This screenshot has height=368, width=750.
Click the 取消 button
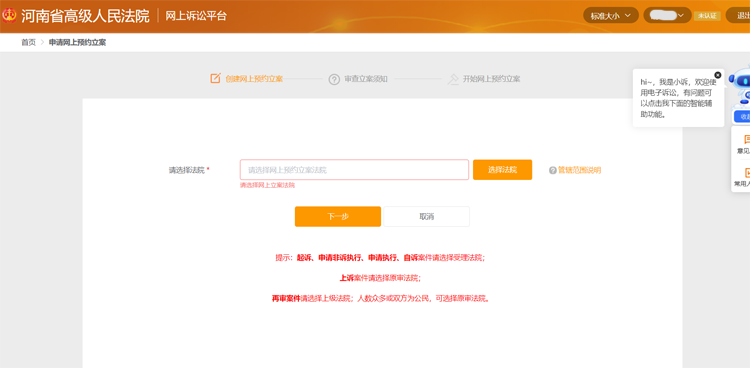coord(427,216)
